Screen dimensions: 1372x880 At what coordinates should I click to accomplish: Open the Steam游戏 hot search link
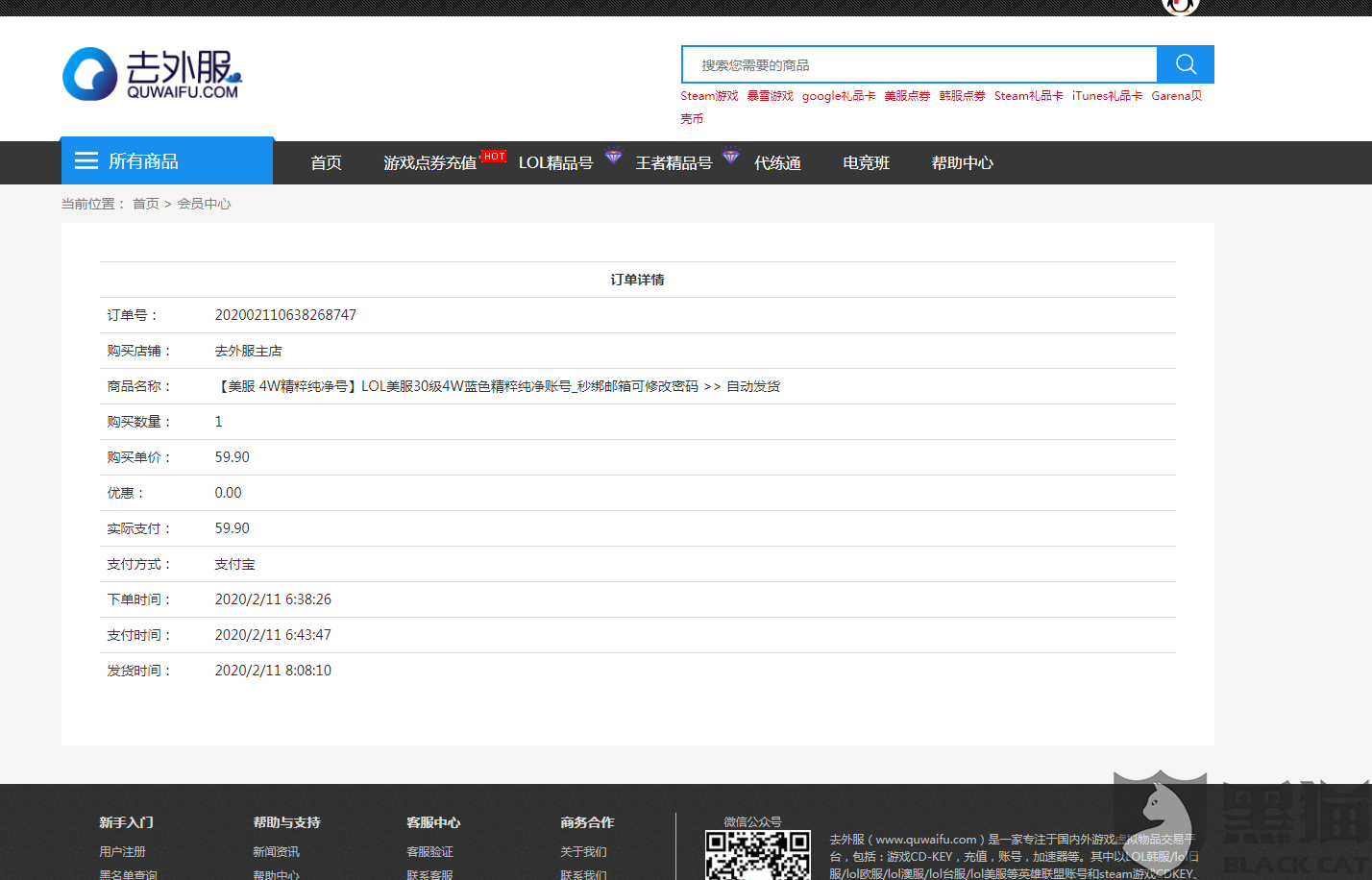tap(709, 95)
